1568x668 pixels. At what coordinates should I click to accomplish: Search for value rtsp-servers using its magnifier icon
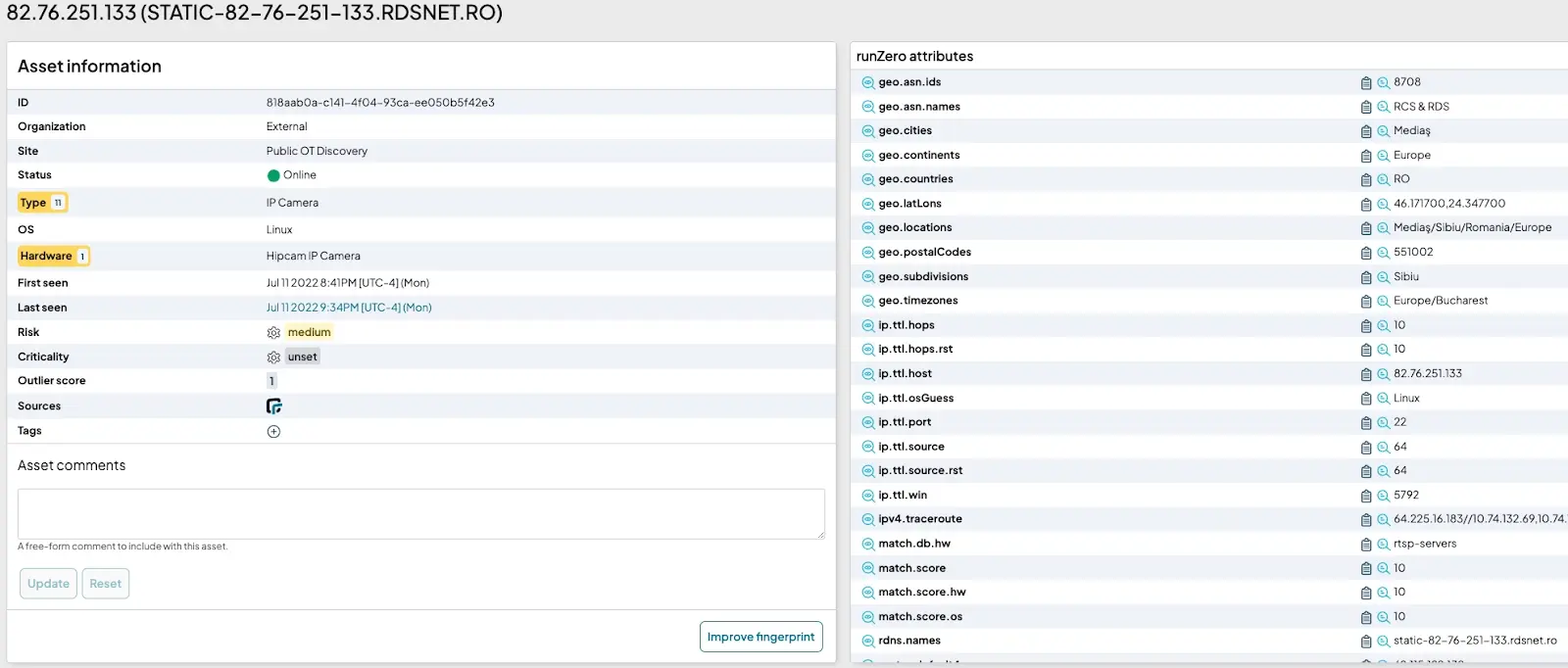click(1384, 545)
